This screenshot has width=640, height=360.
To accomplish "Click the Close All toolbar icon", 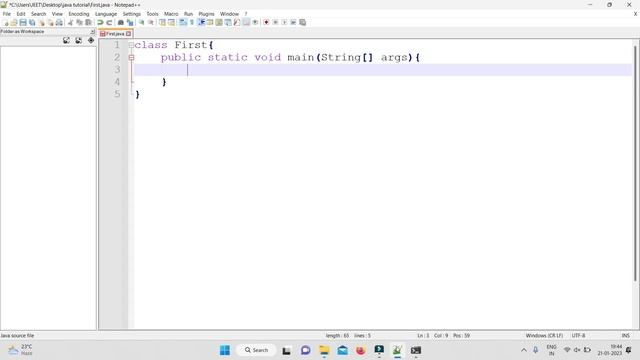I will click(x=50, y=22).
